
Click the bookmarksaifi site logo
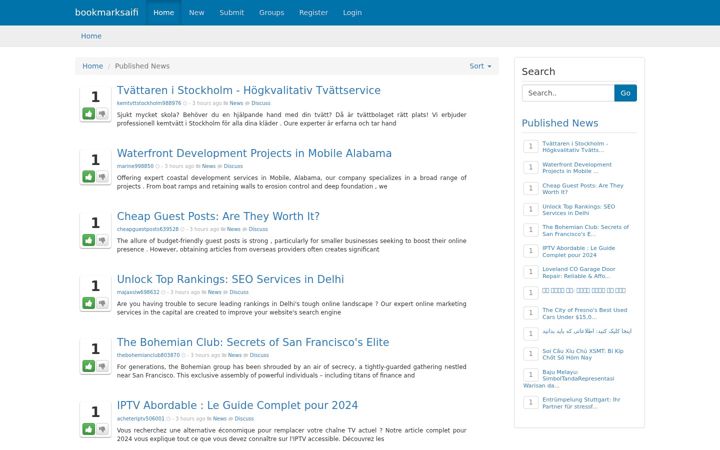107,12
